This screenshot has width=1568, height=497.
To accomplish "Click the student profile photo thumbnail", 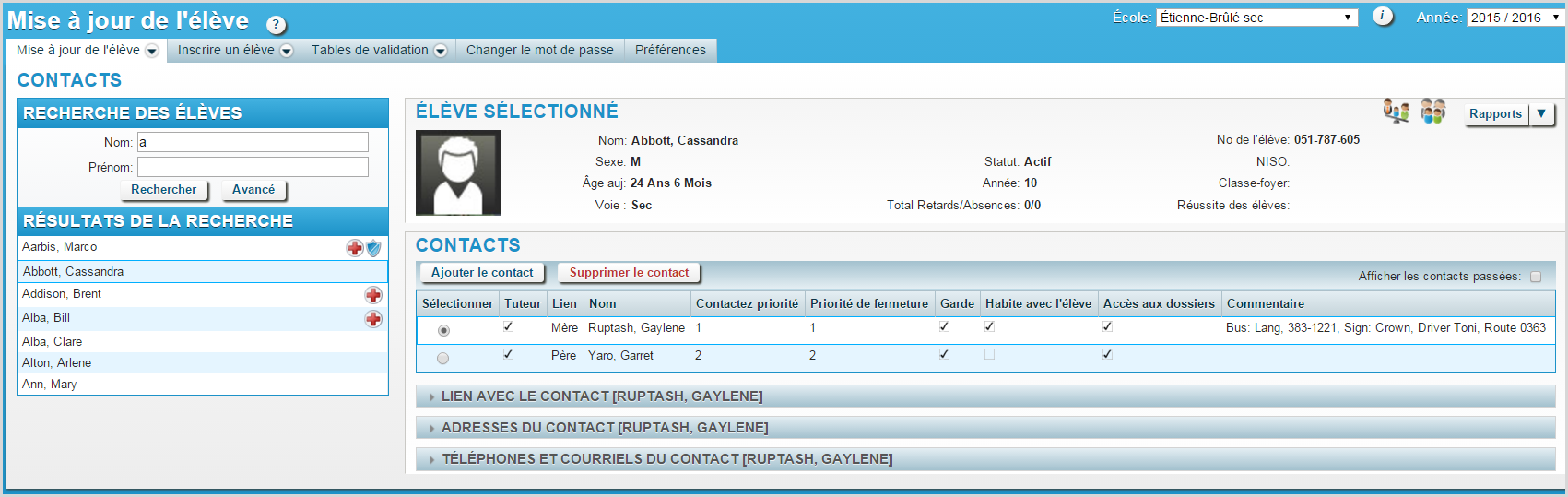I will click(458, 172).
